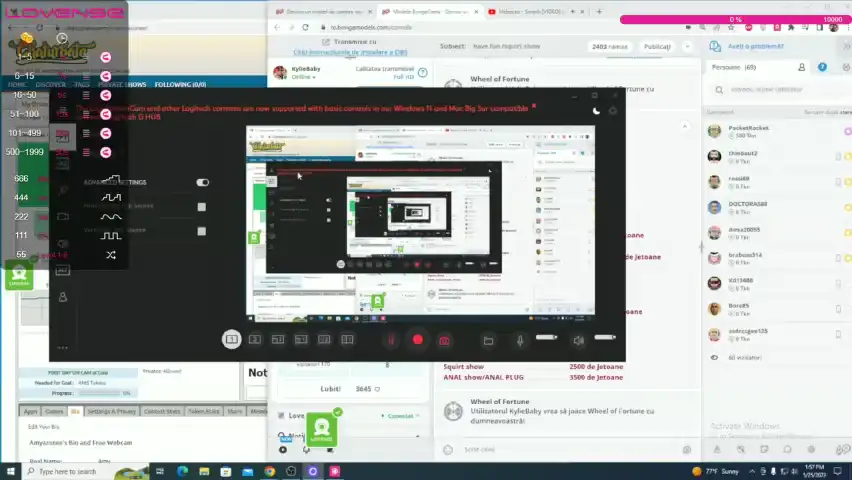Viewport: 852px width, 480px height.
Task: Expand the dropdown next to Publicați
Action: pos(688,47)
